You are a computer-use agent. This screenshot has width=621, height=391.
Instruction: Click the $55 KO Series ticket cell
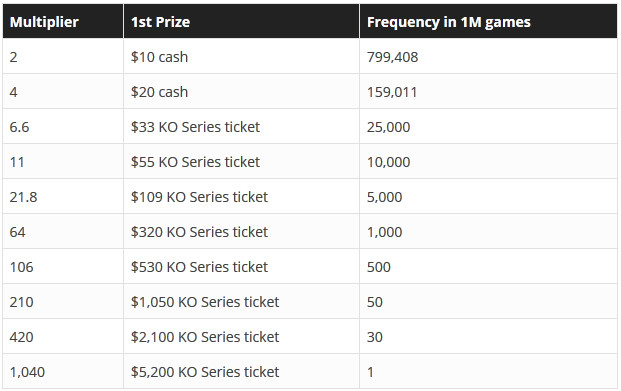[242, 161]
